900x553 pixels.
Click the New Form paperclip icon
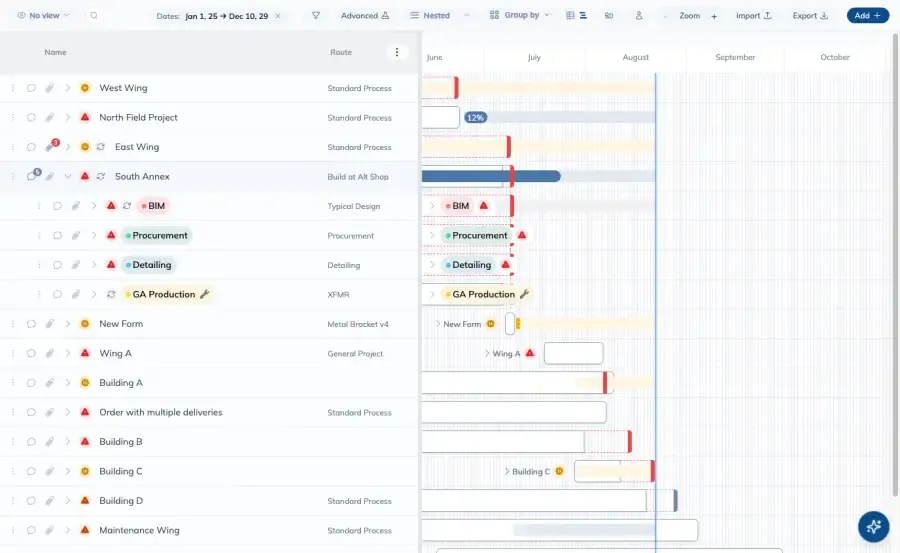point(50,324)
